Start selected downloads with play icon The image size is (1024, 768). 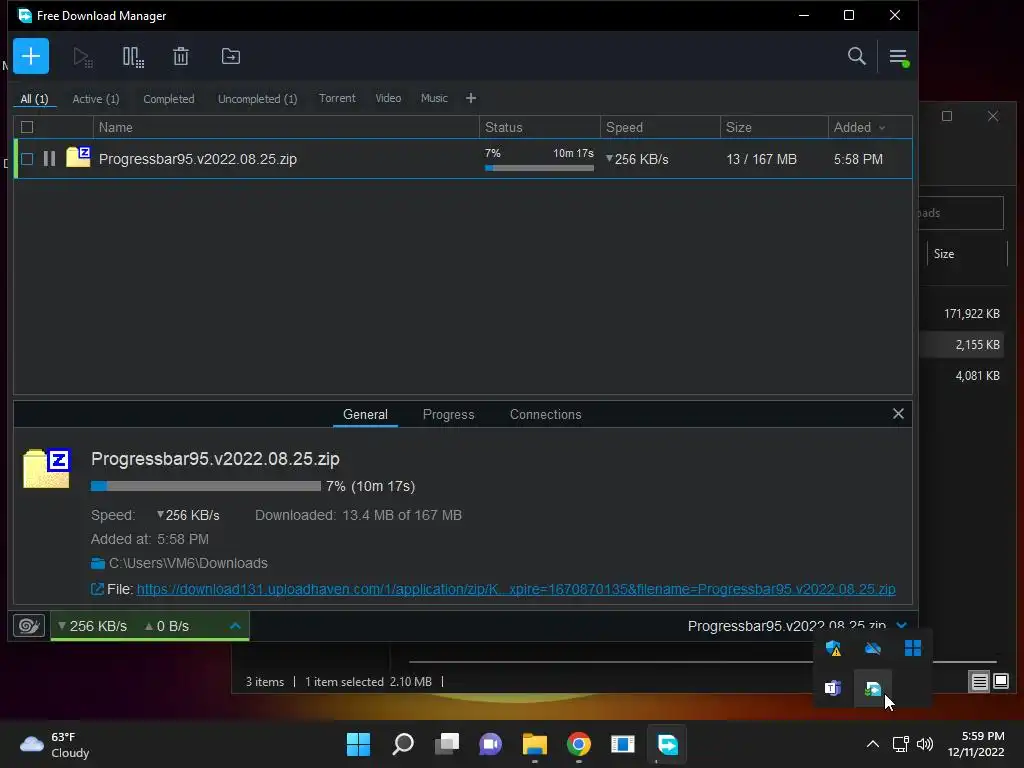pyautogui.click(x=82, y=57)
